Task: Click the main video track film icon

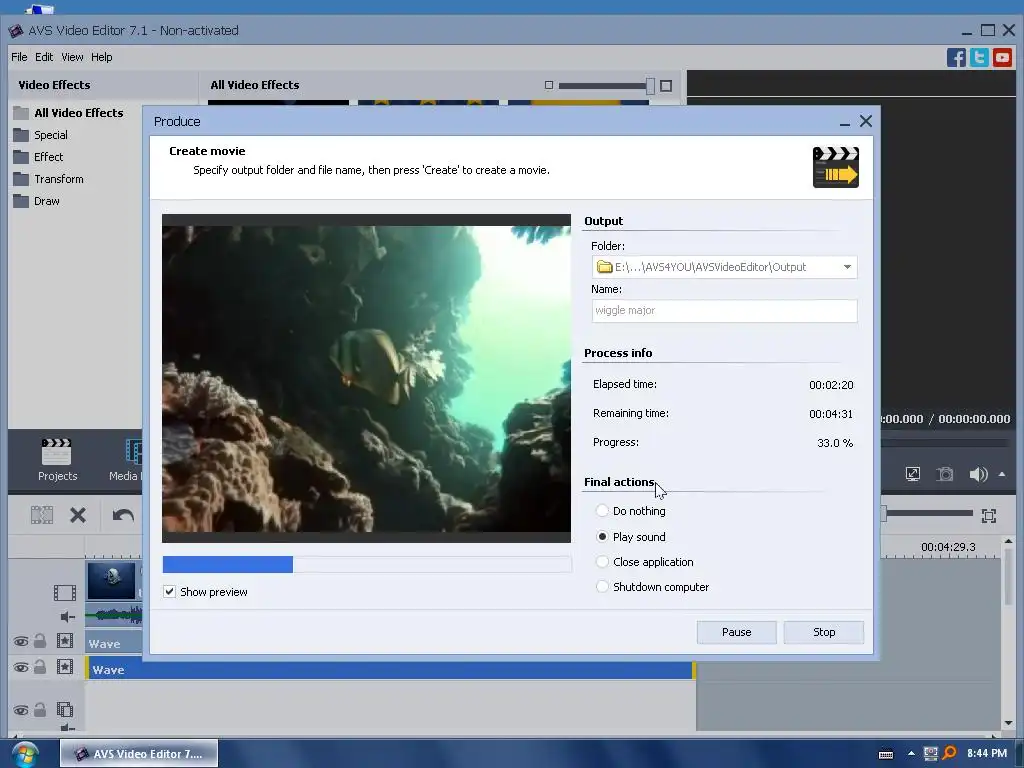Action: tap(65, 593)
